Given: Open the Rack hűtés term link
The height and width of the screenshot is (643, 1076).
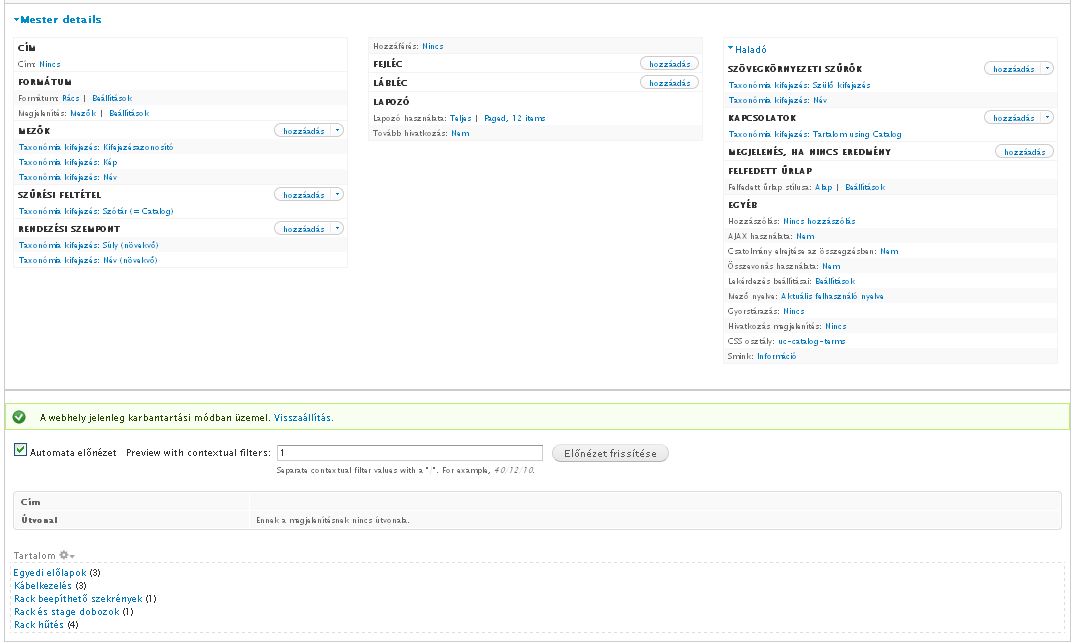Looking at the screenshot, I should click(39, 625).
